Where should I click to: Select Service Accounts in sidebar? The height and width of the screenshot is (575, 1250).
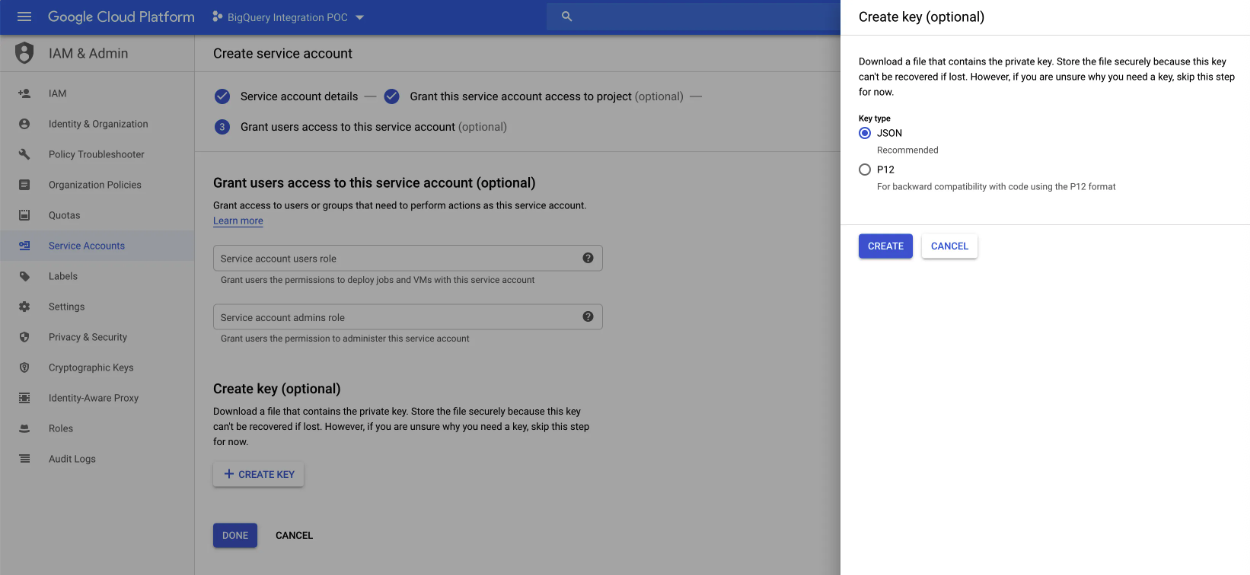click(x=97, y=246)
